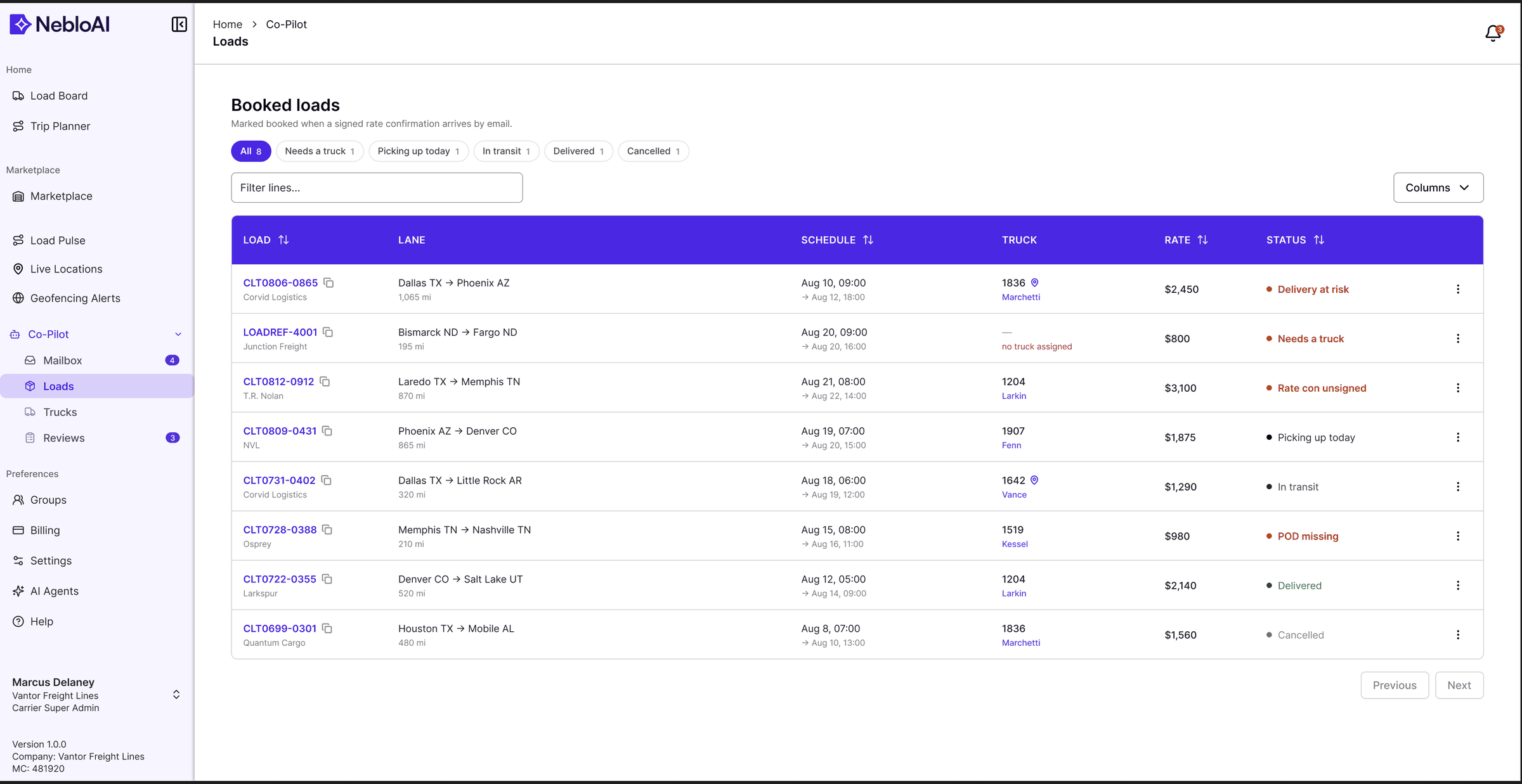The image size is (1522, 784).
Task: Click driver Kessel link
Action: (x=1015, y=544)
